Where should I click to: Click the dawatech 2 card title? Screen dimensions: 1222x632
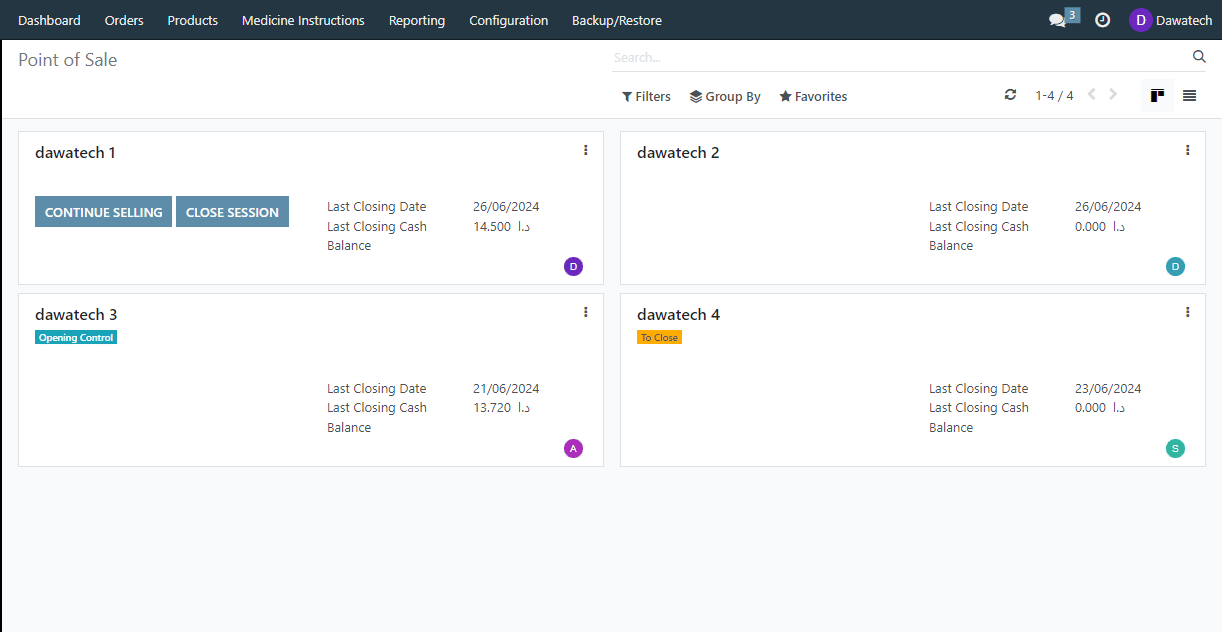(x=678, y=153)
